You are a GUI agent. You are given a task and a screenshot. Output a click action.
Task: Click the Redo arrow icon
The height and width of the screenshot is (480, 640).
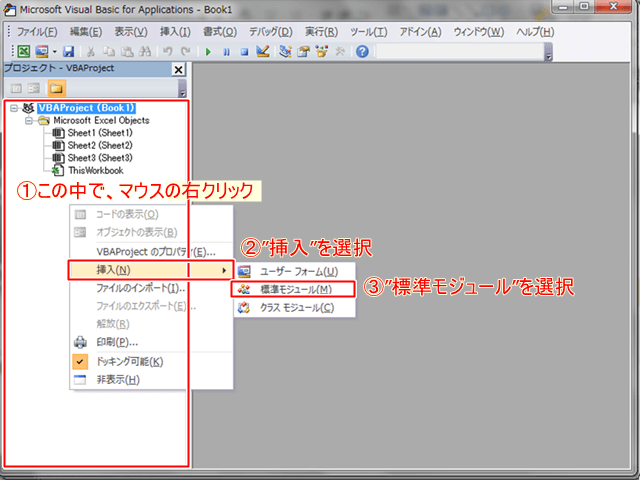[186, 51]
